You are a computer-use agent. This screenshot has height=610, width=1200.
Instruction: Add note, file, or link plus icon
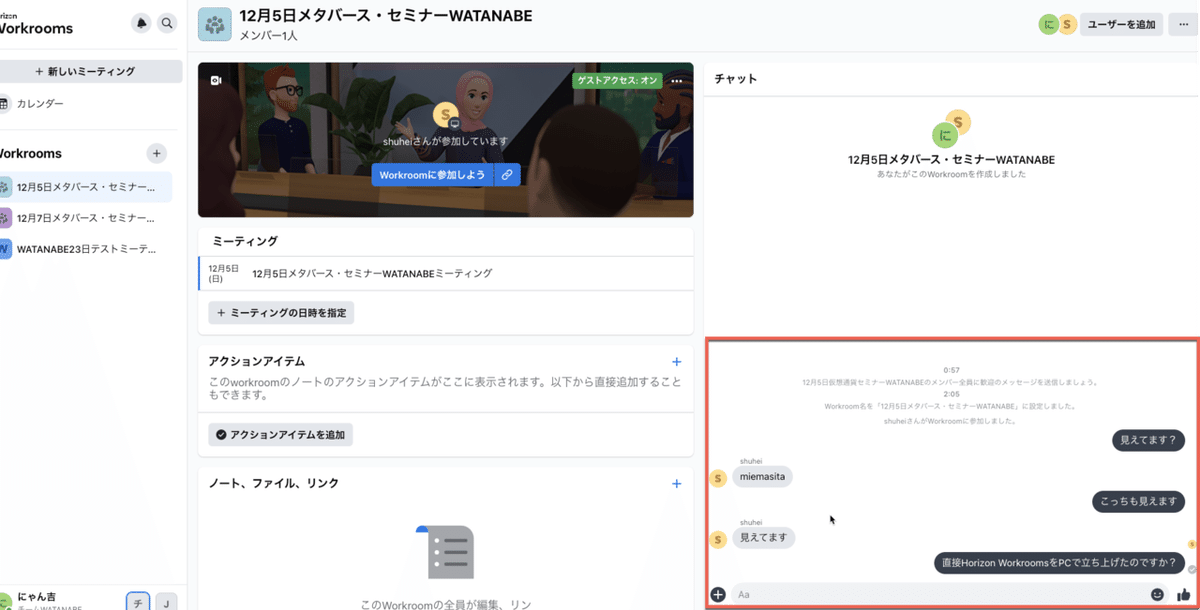677,484
